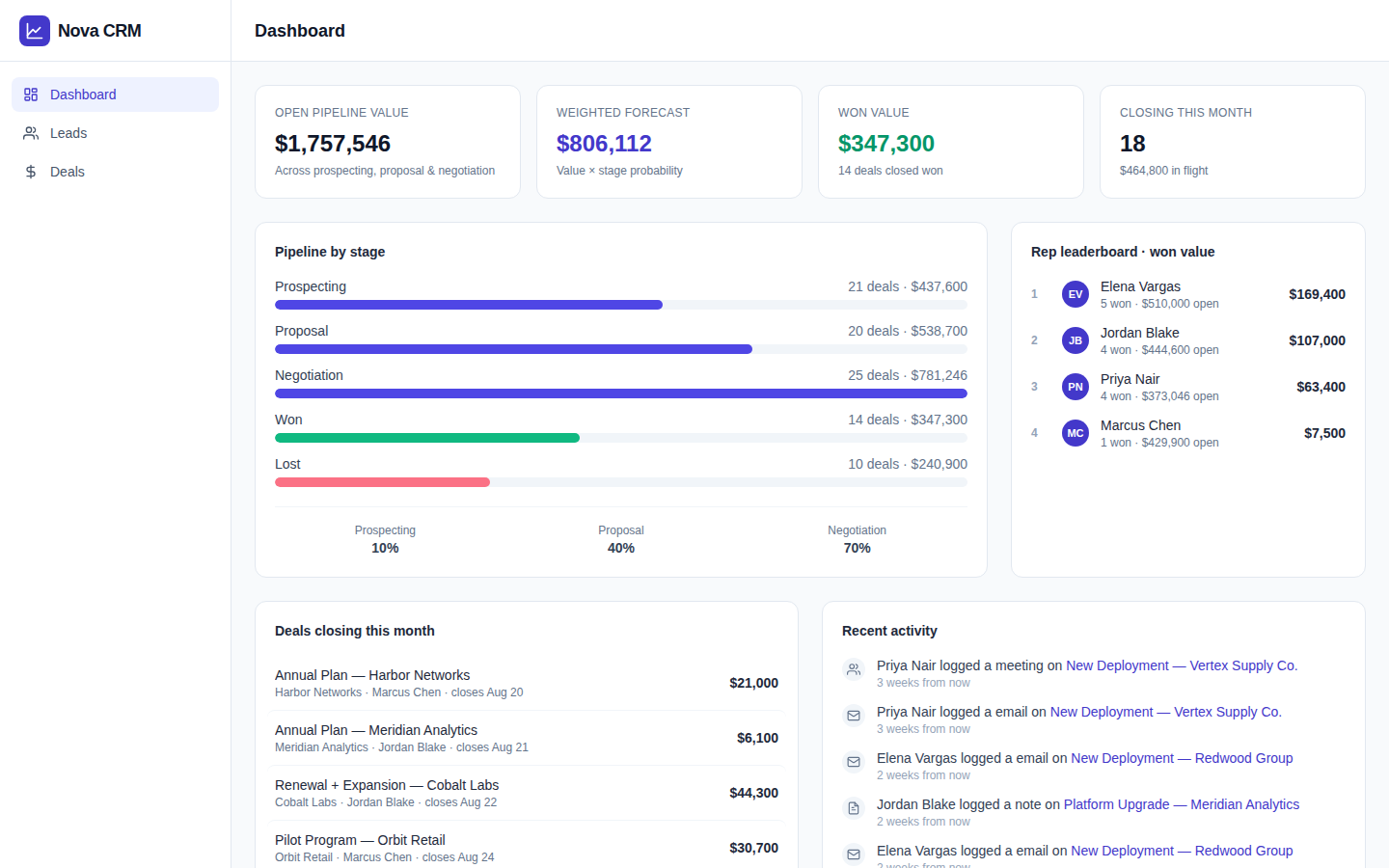Click the $806,112 forecast value
The height and width of the screenshot is (868, 1389).
click(604, 144)
